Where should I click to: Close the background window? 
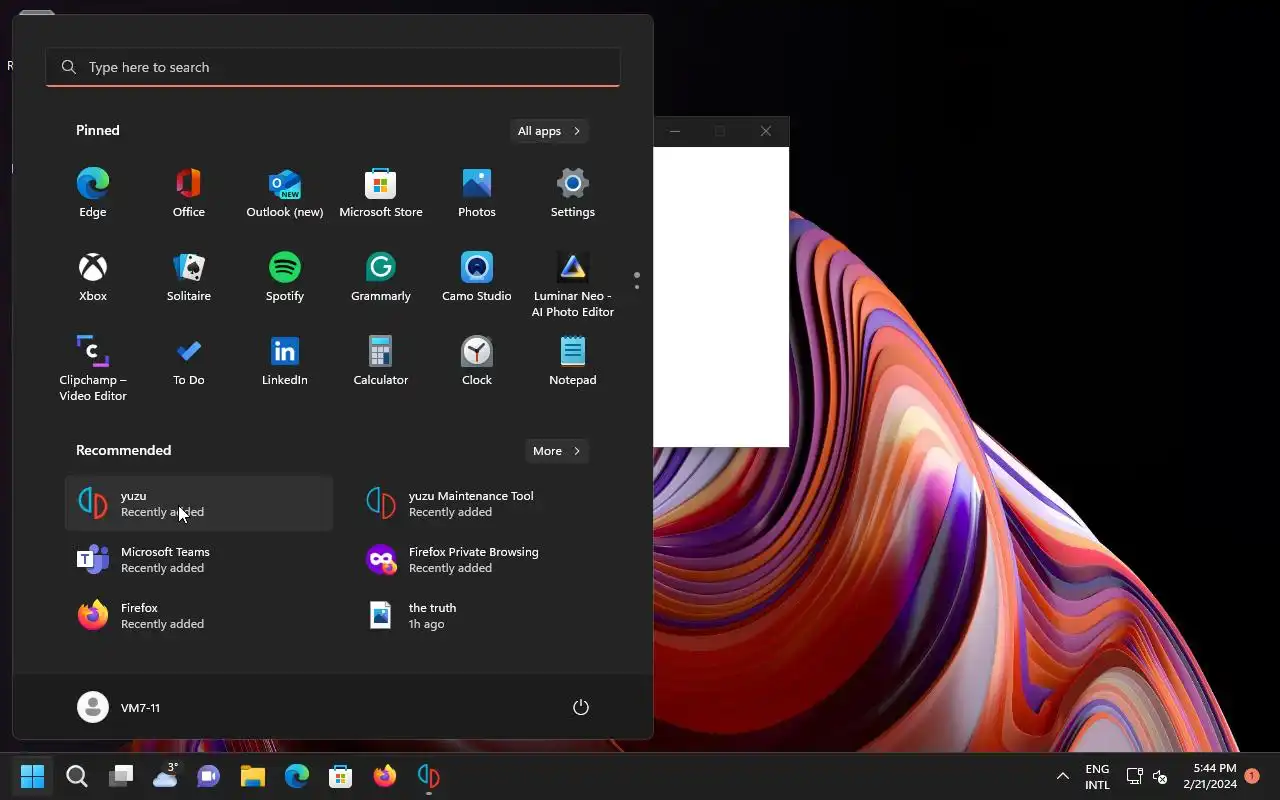pyautogui.click(x=766, y=131)
